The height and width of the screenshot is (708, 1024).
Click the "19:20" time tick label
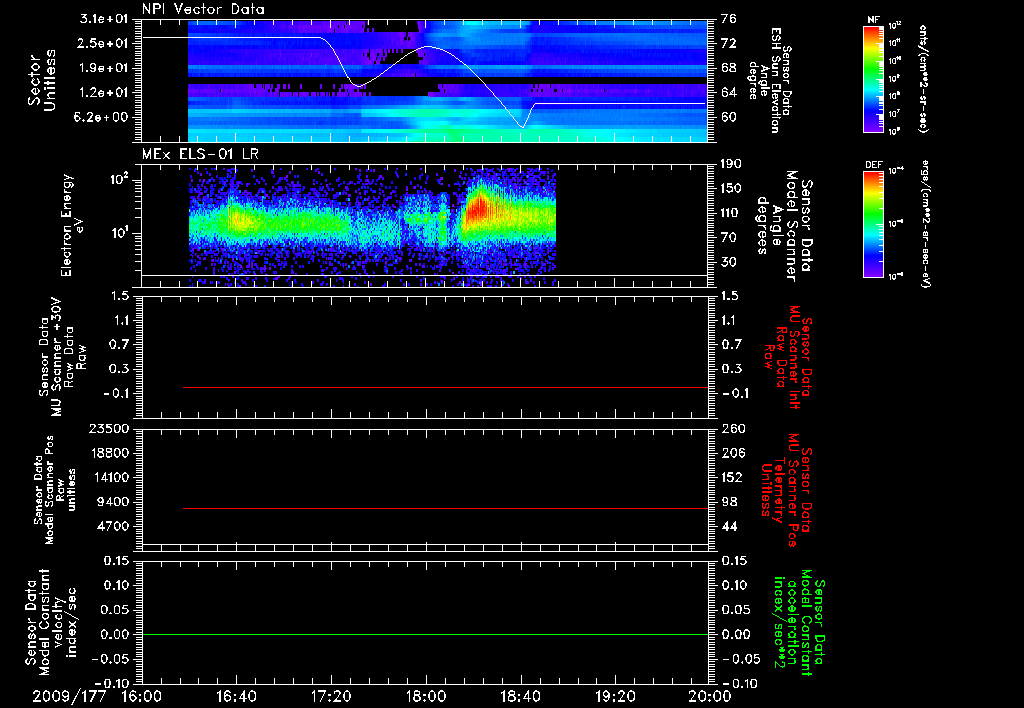615,697
